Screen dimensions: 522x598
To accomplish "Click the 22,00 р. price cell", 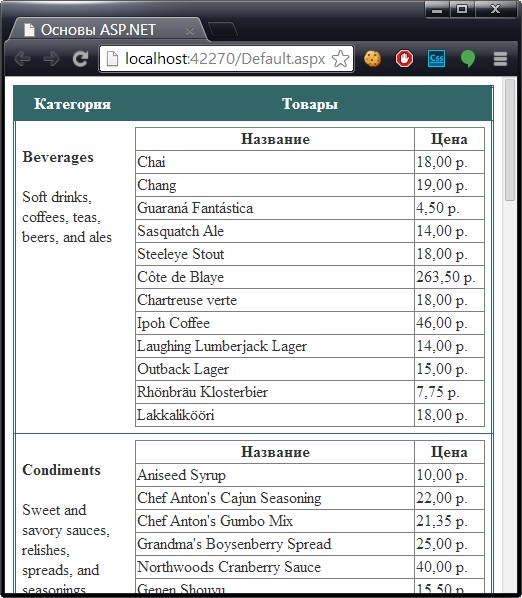I will [450, 498].
